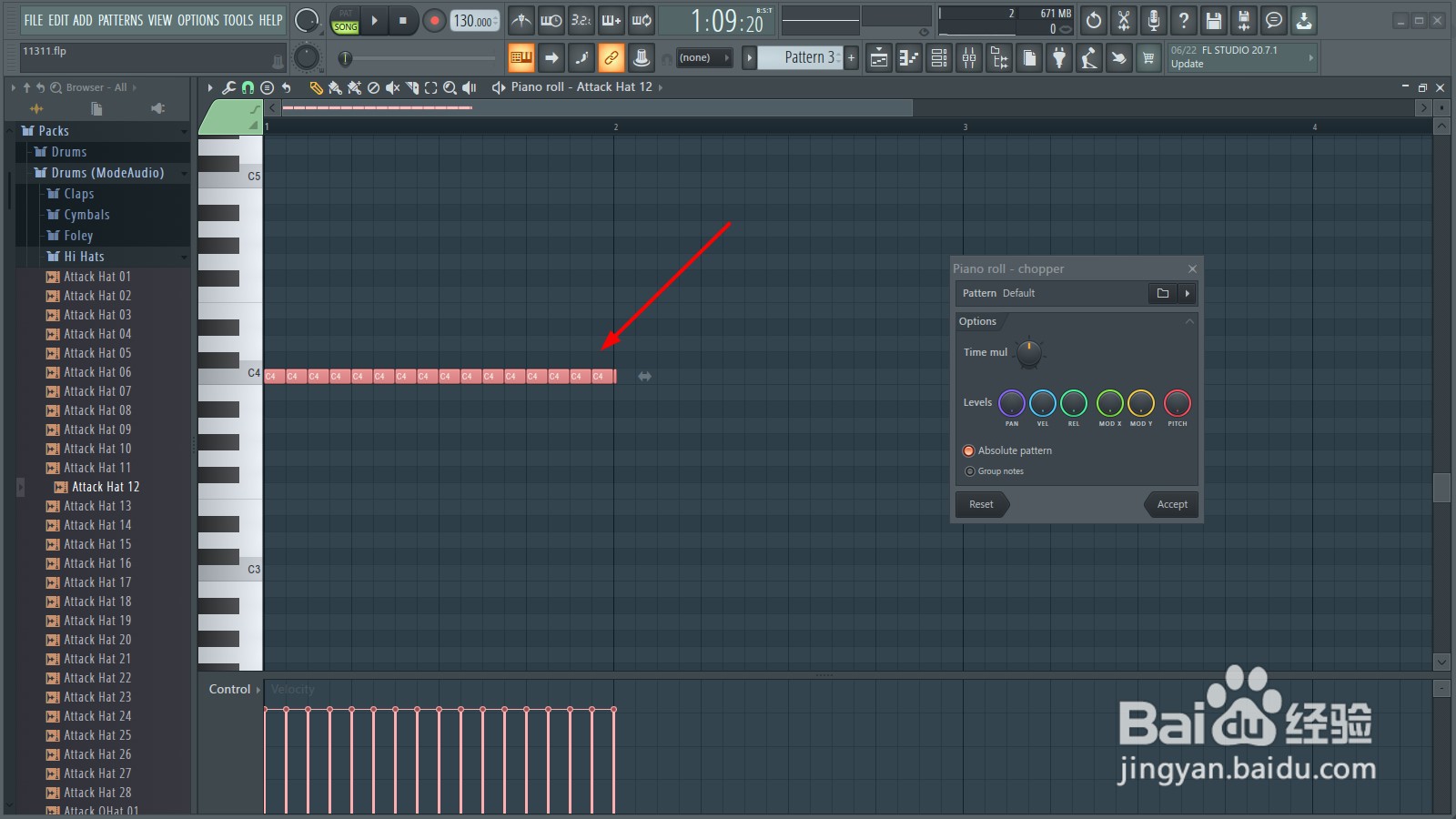Open the Control lane selector arrow

pyautogui.click(x=258, y=690)
